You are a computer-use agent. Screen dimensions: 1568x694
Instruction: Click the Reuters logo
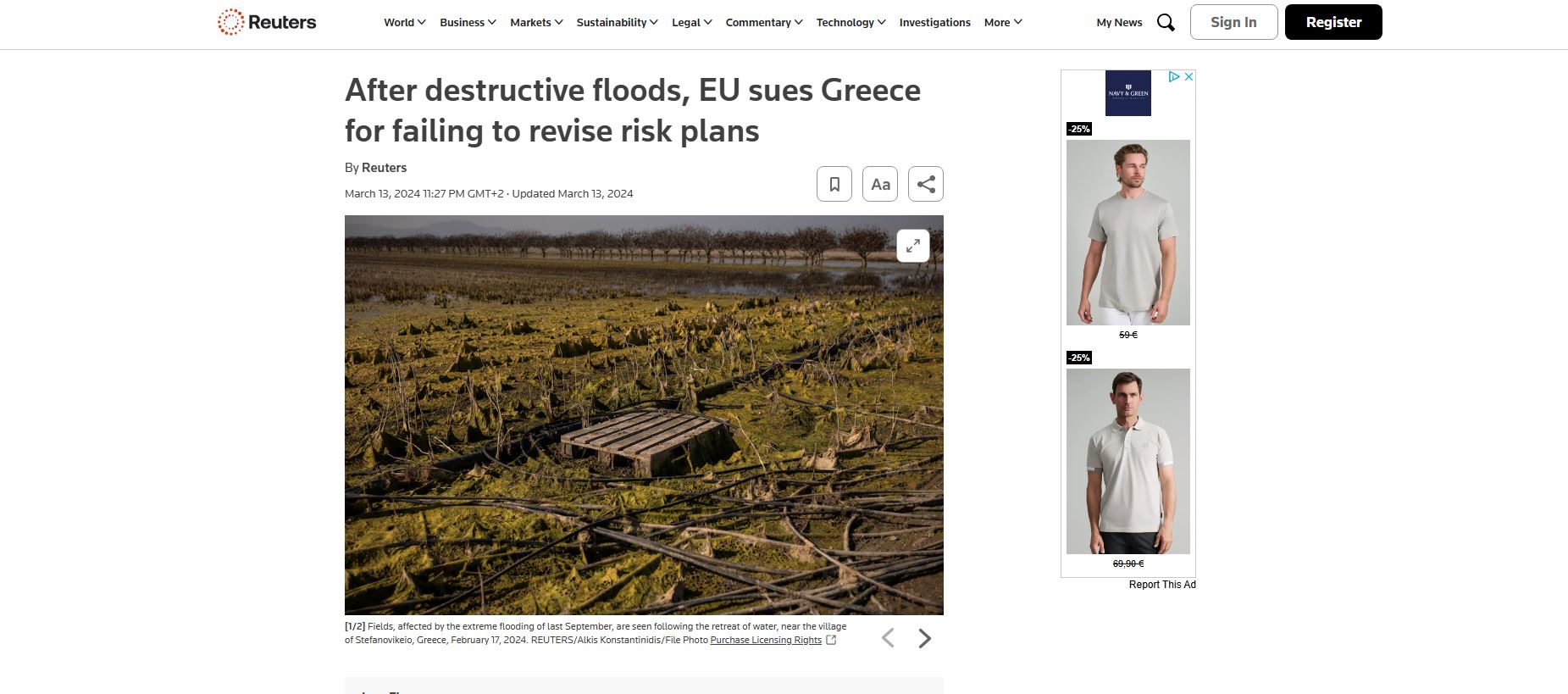[x=267, y=22]
